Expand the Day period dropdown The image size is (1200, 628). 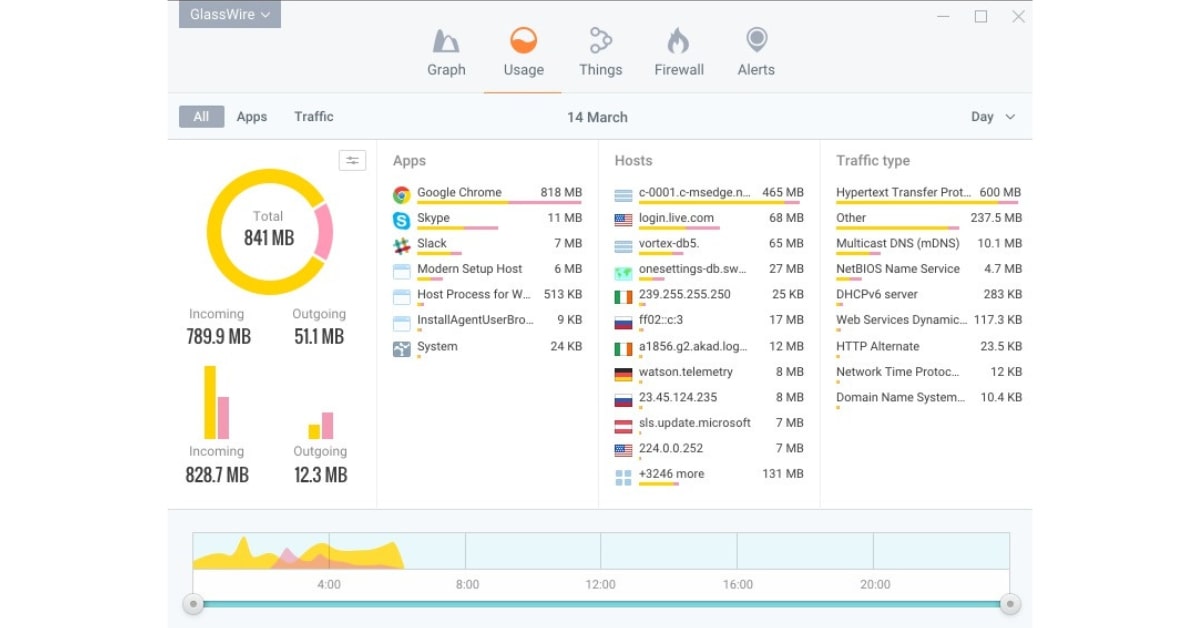click(993, 117)
